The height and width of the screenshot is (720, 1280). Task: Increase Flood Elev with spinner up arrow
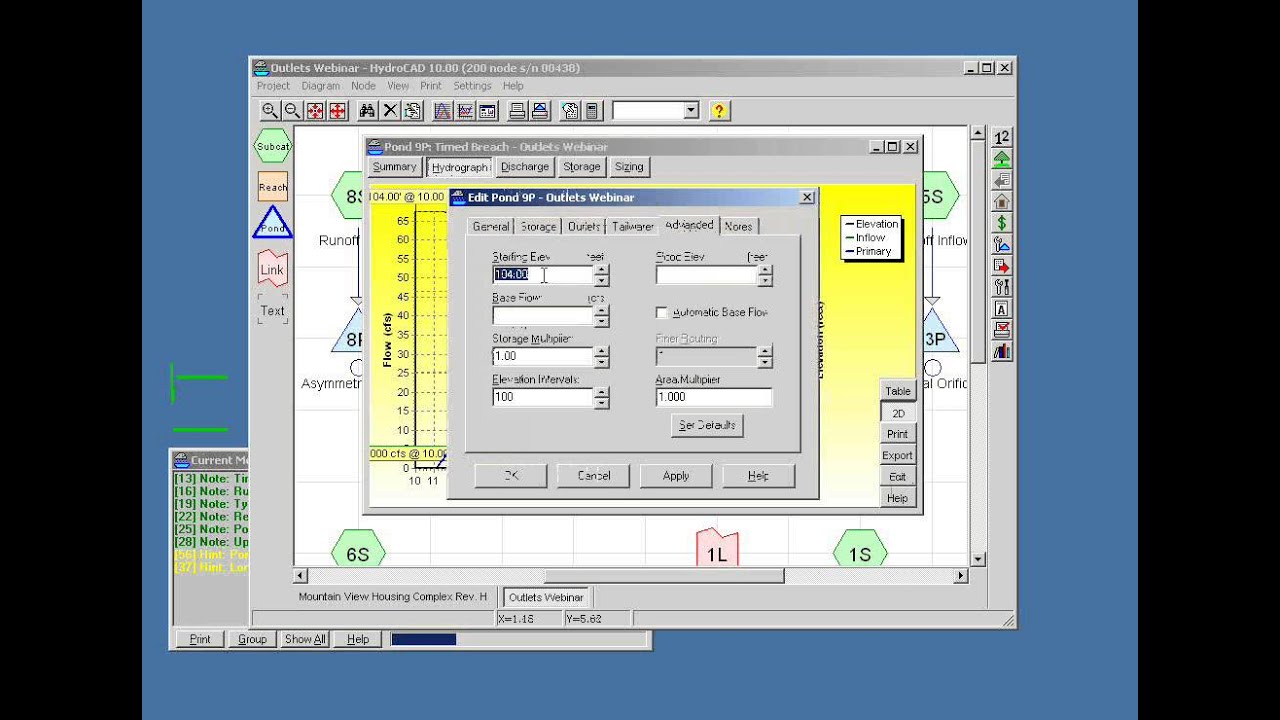[765, 269]
